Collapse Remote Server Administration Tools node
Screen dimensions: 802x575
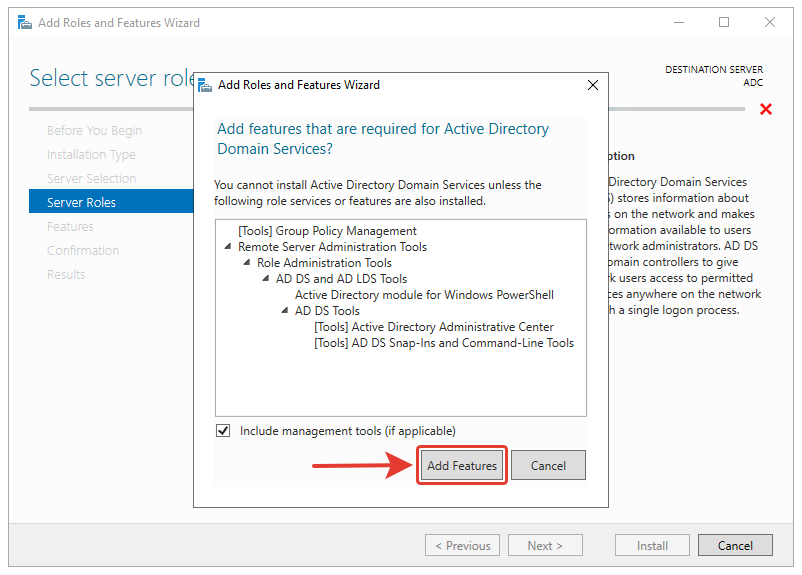[x=229, y=247]
